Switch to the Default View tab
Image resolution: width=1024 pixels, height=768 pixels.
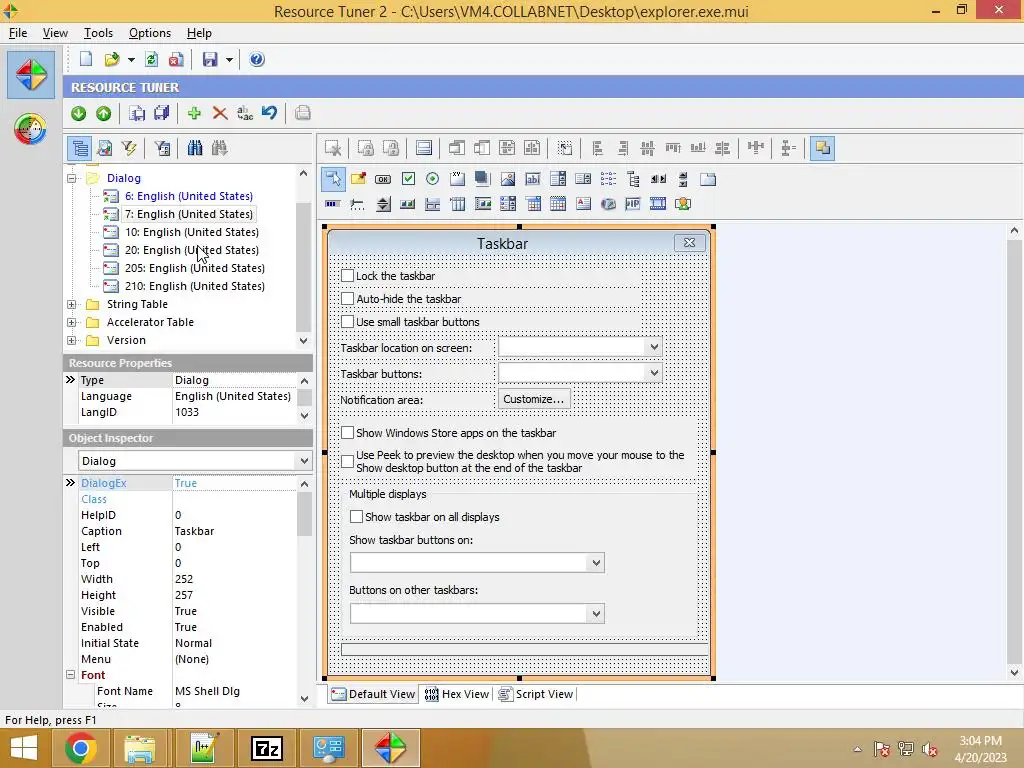373,694
